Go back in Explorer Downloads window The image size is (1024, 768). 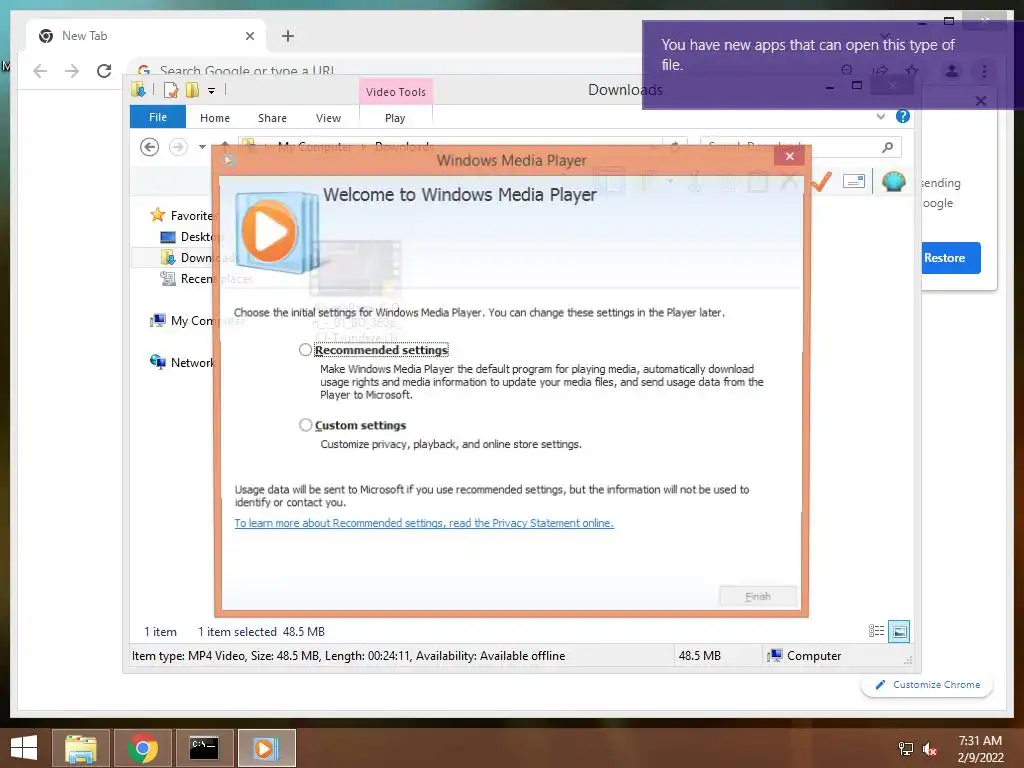click(x=150, y=147)
